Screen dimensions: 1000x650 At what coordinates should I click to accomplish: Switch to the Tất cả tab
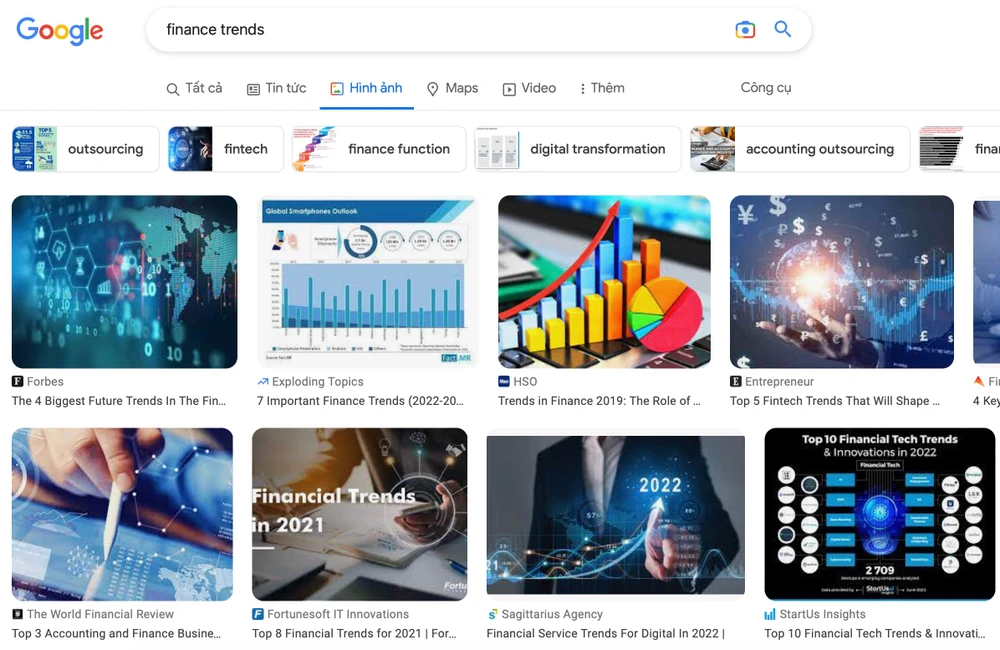click(x=194, y=88)
